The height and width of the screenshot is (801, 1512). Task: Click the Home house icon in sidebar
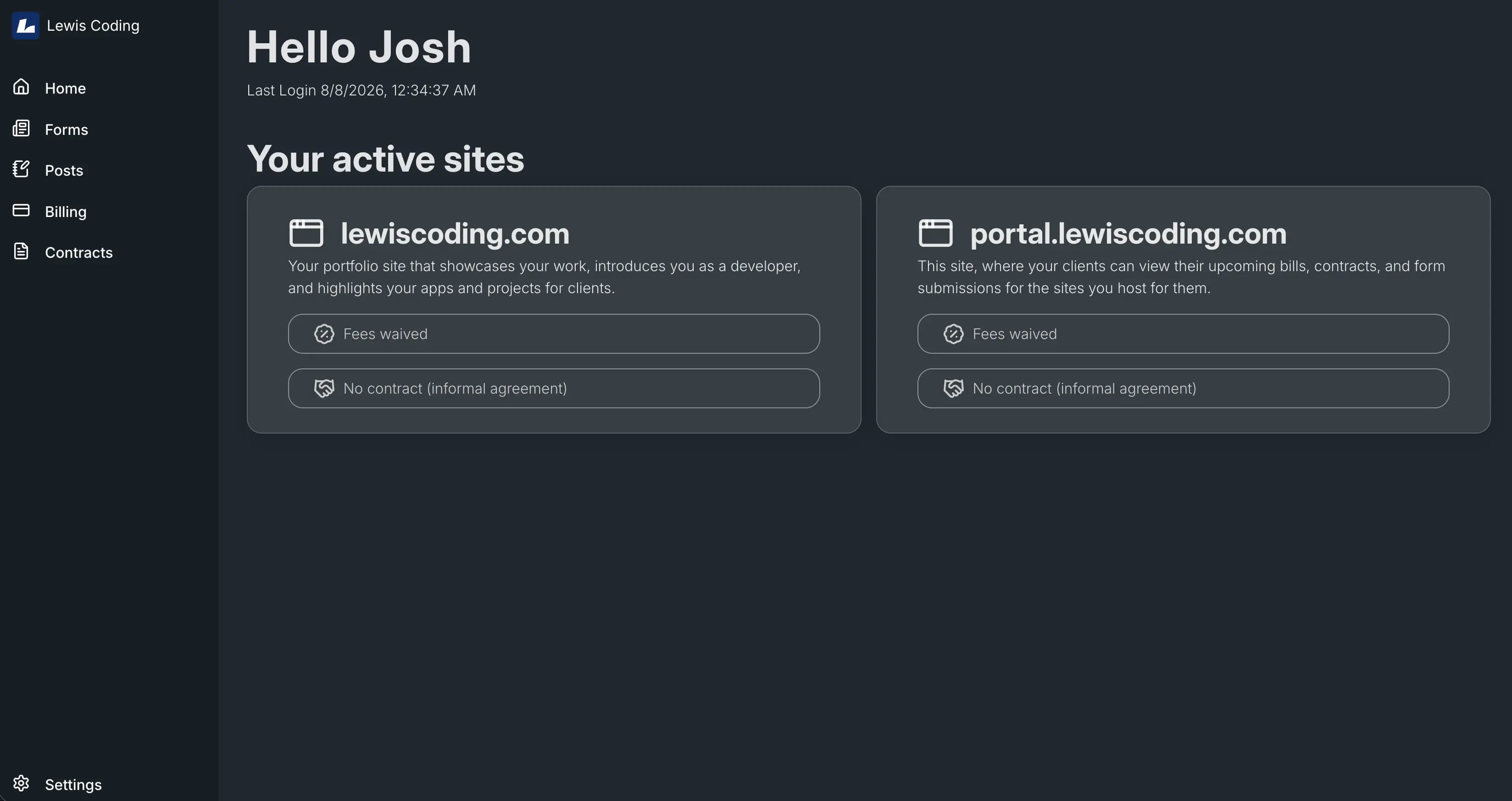21,87
